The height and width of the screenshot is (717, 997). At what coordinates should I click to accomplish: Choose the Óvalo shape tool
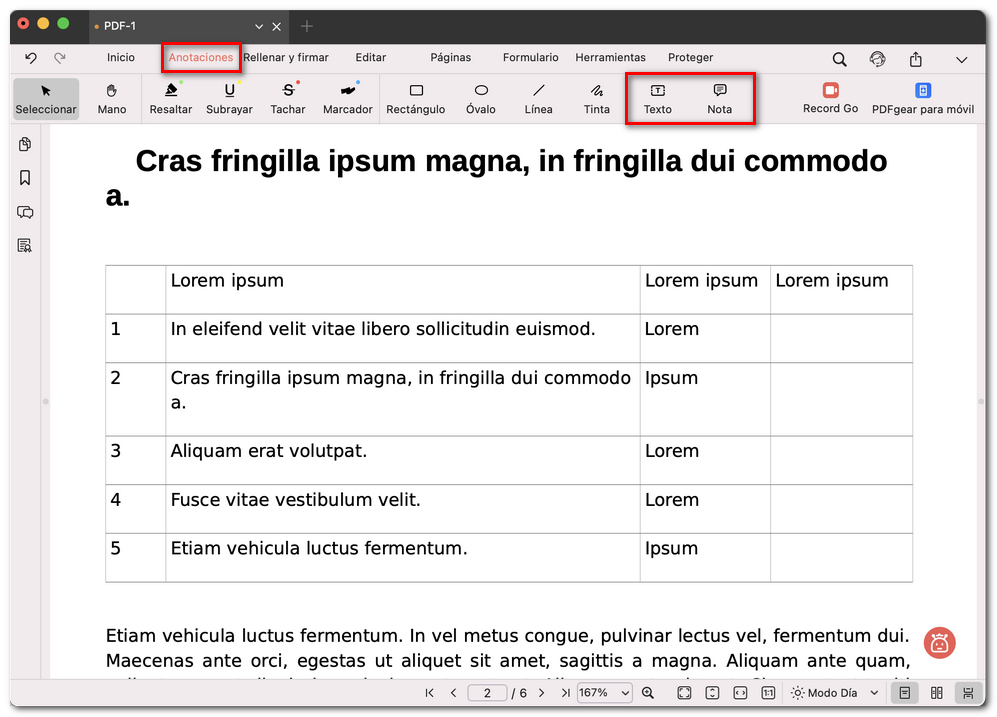(480, 98)
